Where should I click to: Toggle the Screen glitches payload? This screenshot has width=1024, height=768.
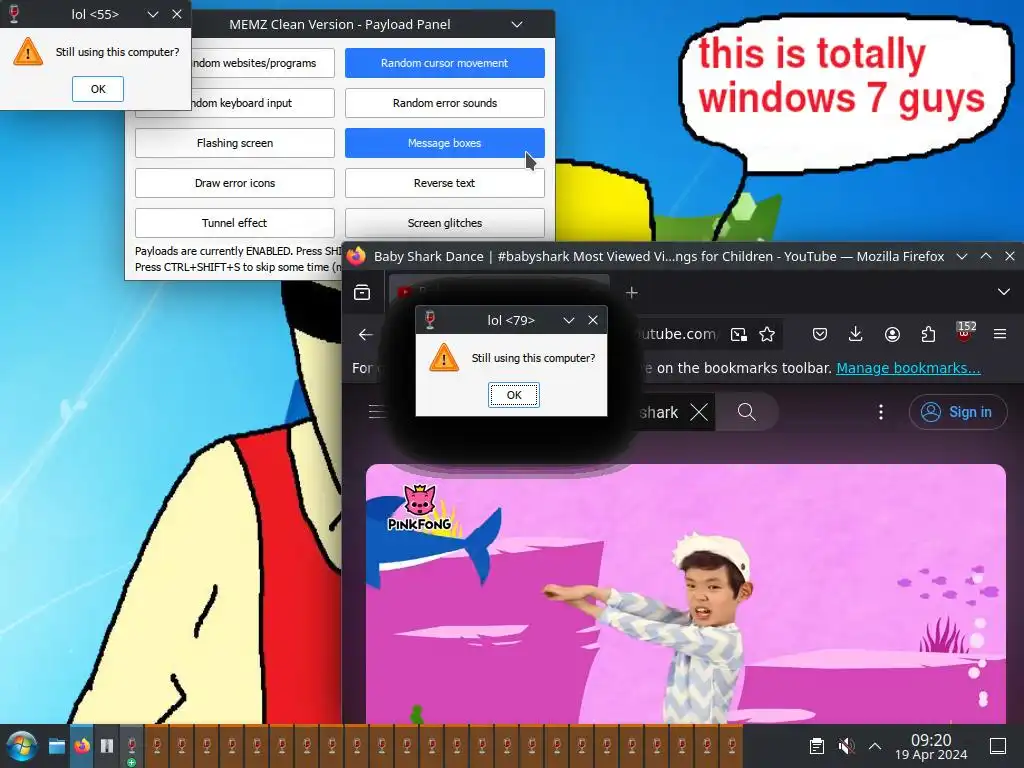tap(445, 223)
